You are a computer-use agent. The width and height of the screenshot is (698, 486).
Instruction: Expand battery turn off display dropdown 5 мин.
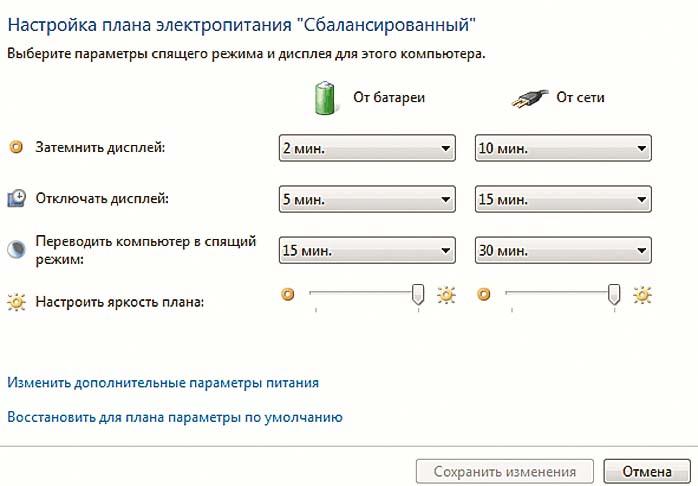pyautogui.click(x=366, y=199)
